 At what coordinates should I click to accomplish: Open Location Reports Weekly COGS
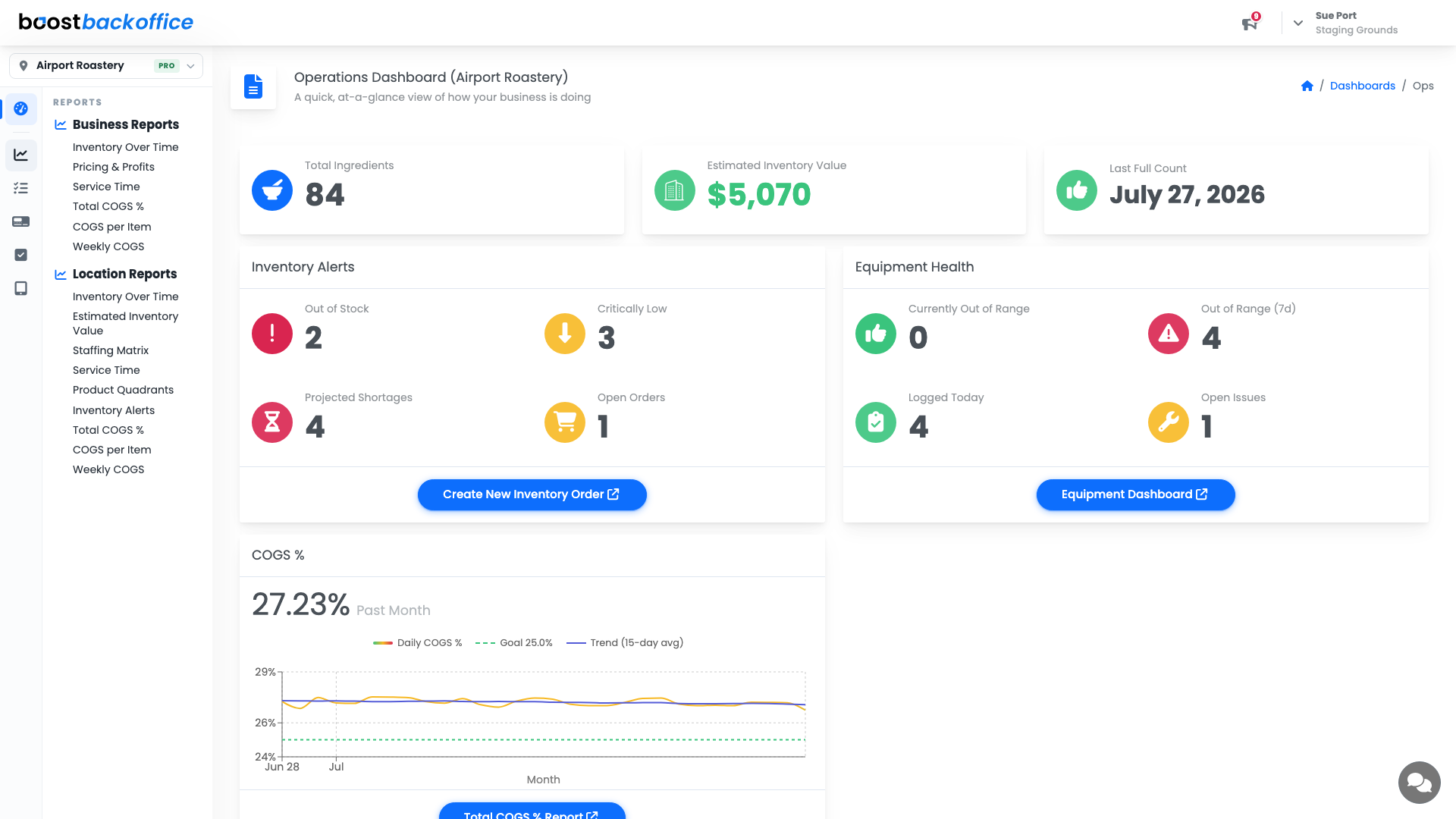[x=108, y=469]
